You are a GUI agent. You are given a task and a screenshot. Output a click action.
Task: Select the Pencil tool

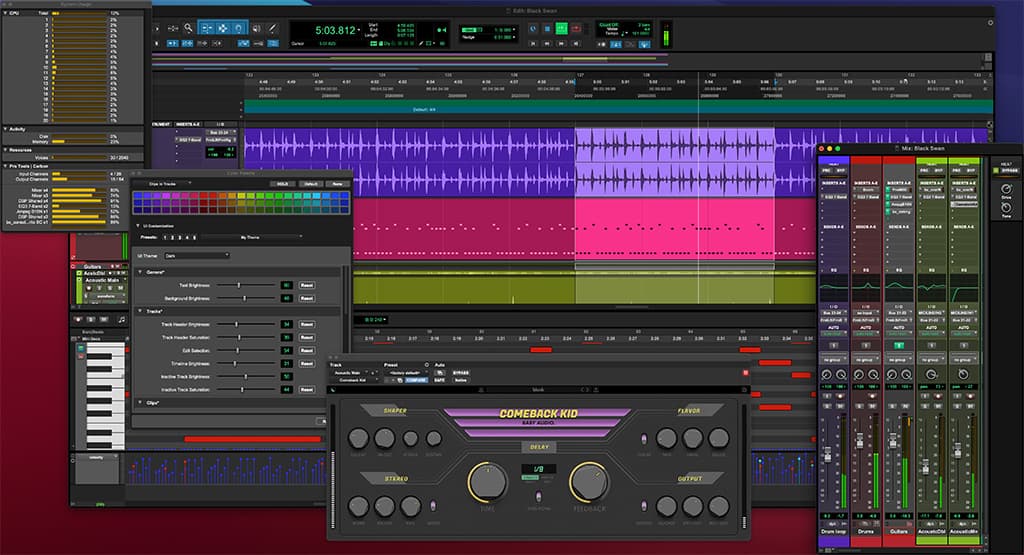[x=272, y=28]
